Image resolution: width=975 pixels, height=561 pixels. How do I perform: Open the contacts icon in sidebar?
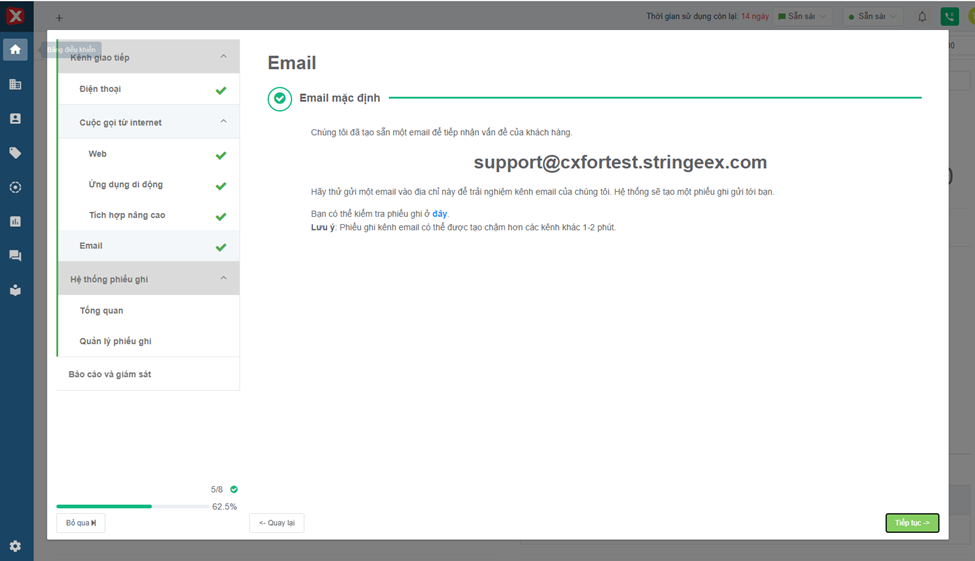point(15,119)
